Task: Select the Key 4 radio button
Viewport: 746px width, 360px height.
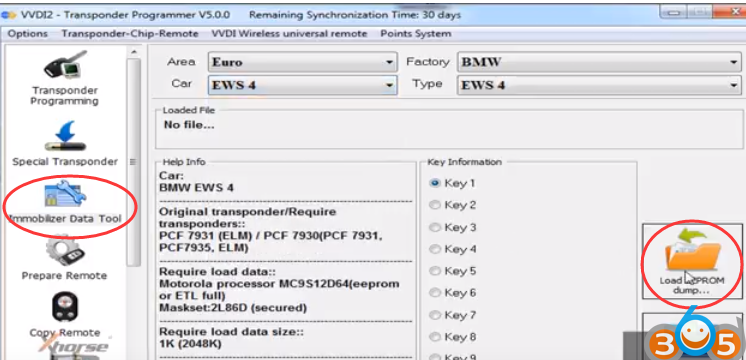Action: (434, 249)
